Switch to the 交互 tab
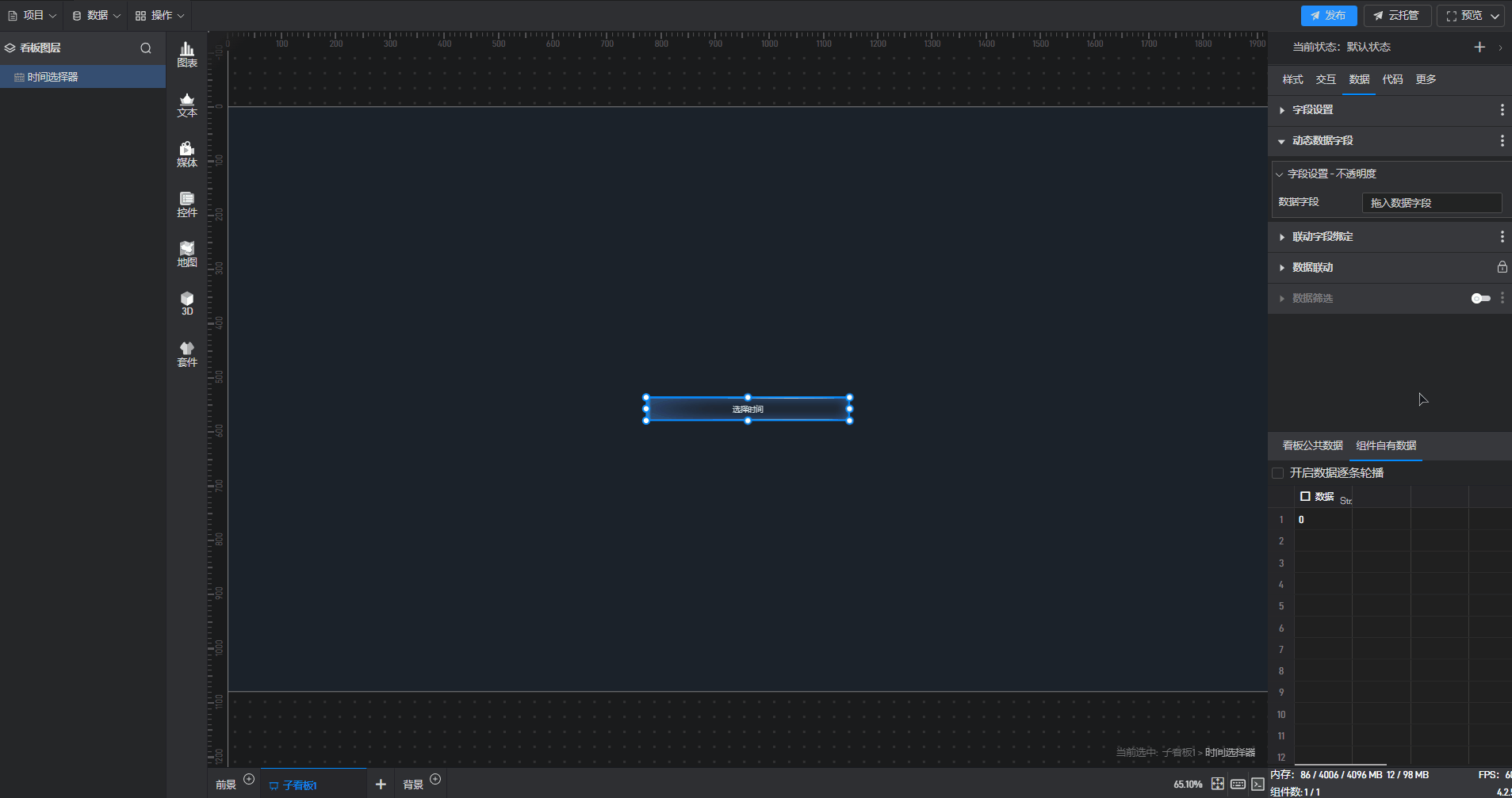Image resolution: width=1512 pixels, height=798 pixels. [1326, 79]
